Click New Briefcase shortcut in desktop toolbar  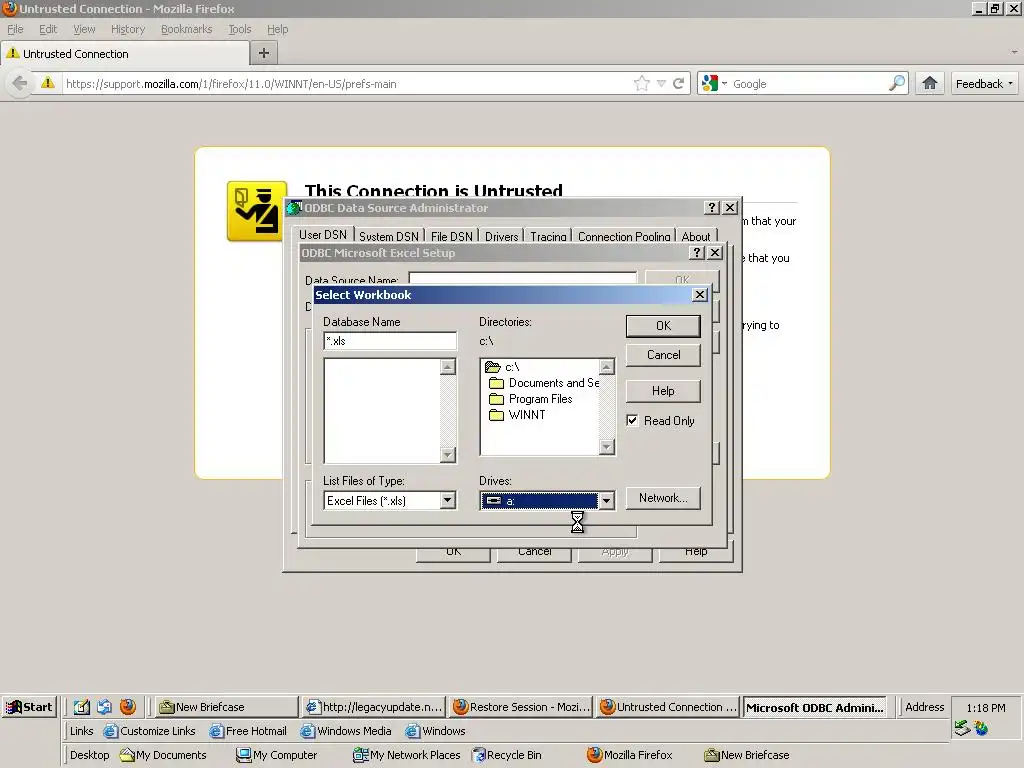[746, 755]
